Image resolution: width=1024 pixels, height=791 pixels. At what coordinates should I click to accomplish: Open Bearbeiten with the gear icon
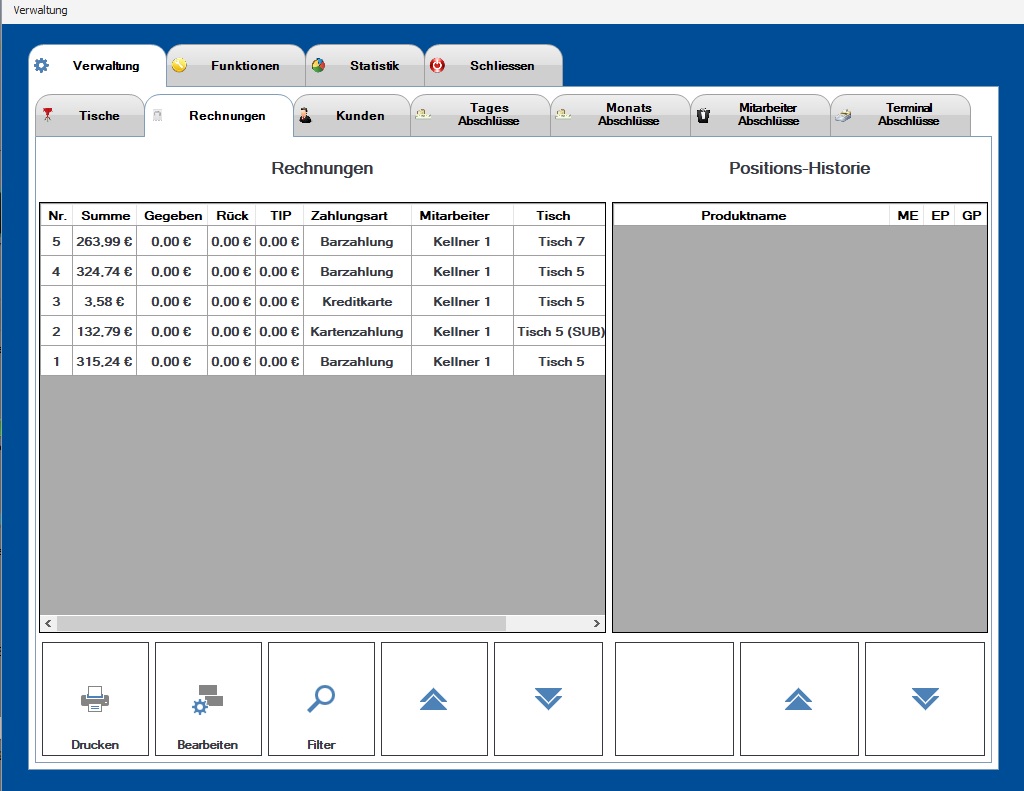208,699
